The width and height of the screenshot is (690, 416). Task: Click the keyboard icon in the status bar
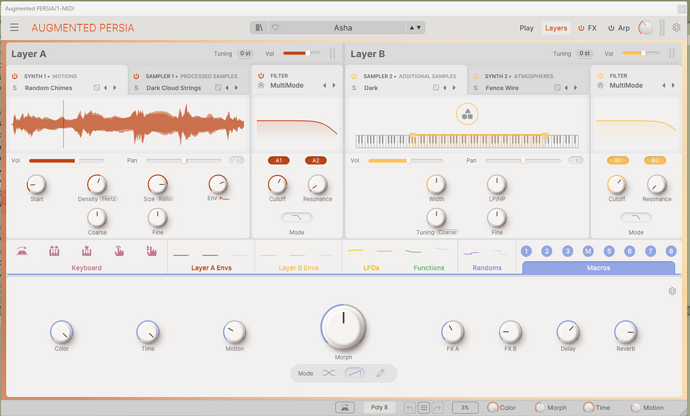[345, 408]
